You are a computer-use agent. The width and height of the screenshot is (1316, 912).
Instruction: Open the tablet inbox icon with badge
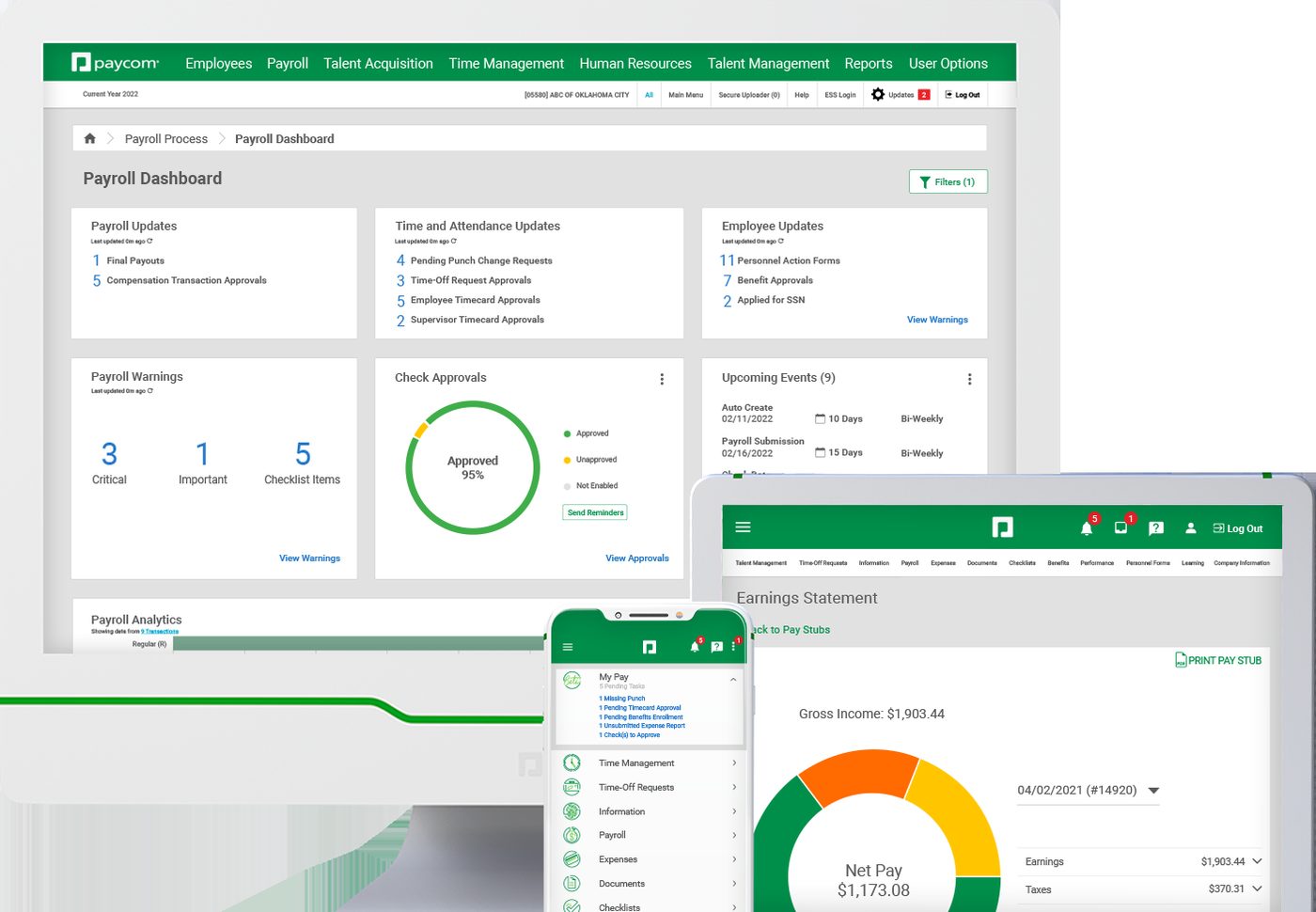pos(1120,527)
